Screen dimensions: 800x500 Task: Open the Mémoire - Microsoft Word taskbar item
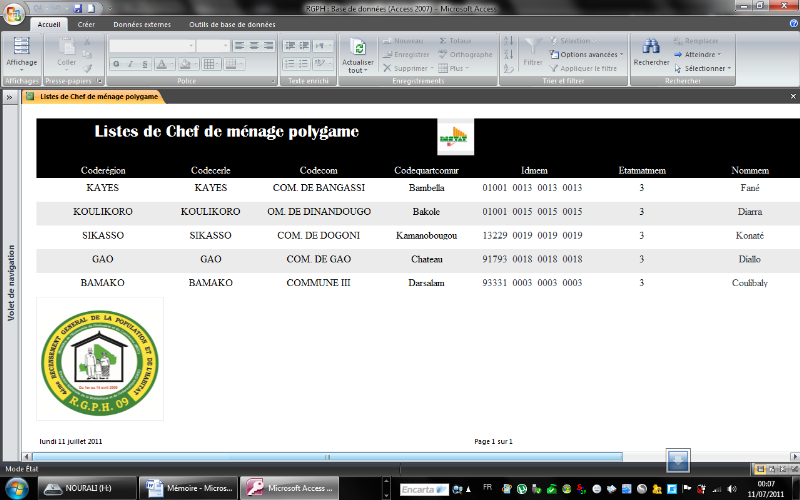pyautogui.click(x=188, y=488)
